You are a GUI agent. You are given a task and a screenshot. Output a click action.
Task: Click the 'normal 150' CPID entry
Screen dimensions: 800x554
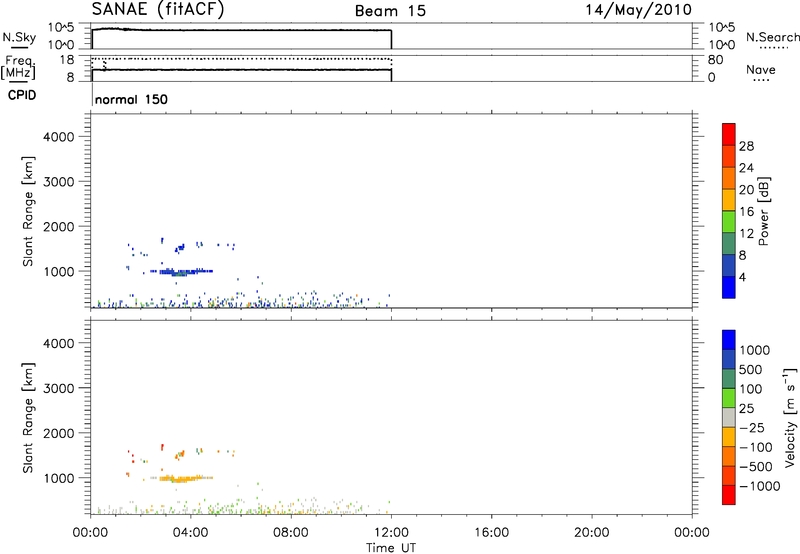(x=131, y=99)
